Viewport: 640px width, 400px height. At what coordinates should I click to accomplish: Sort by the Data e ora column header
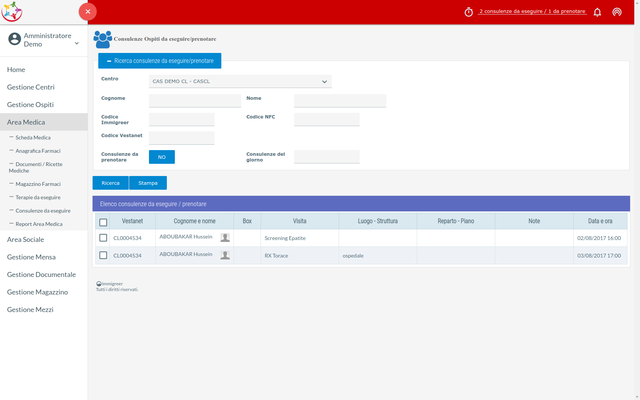click(x=600, y=221)
